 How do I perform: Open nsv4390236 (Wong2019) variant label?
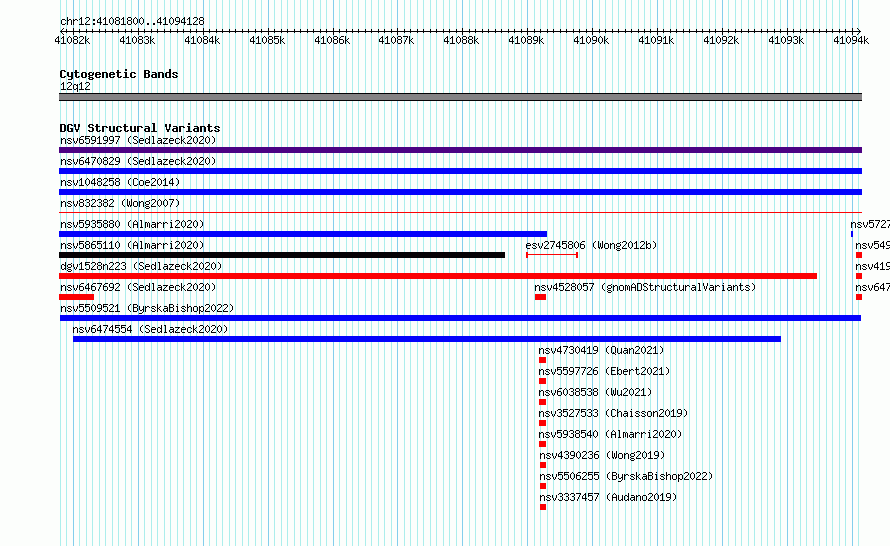tap(602, 455)
